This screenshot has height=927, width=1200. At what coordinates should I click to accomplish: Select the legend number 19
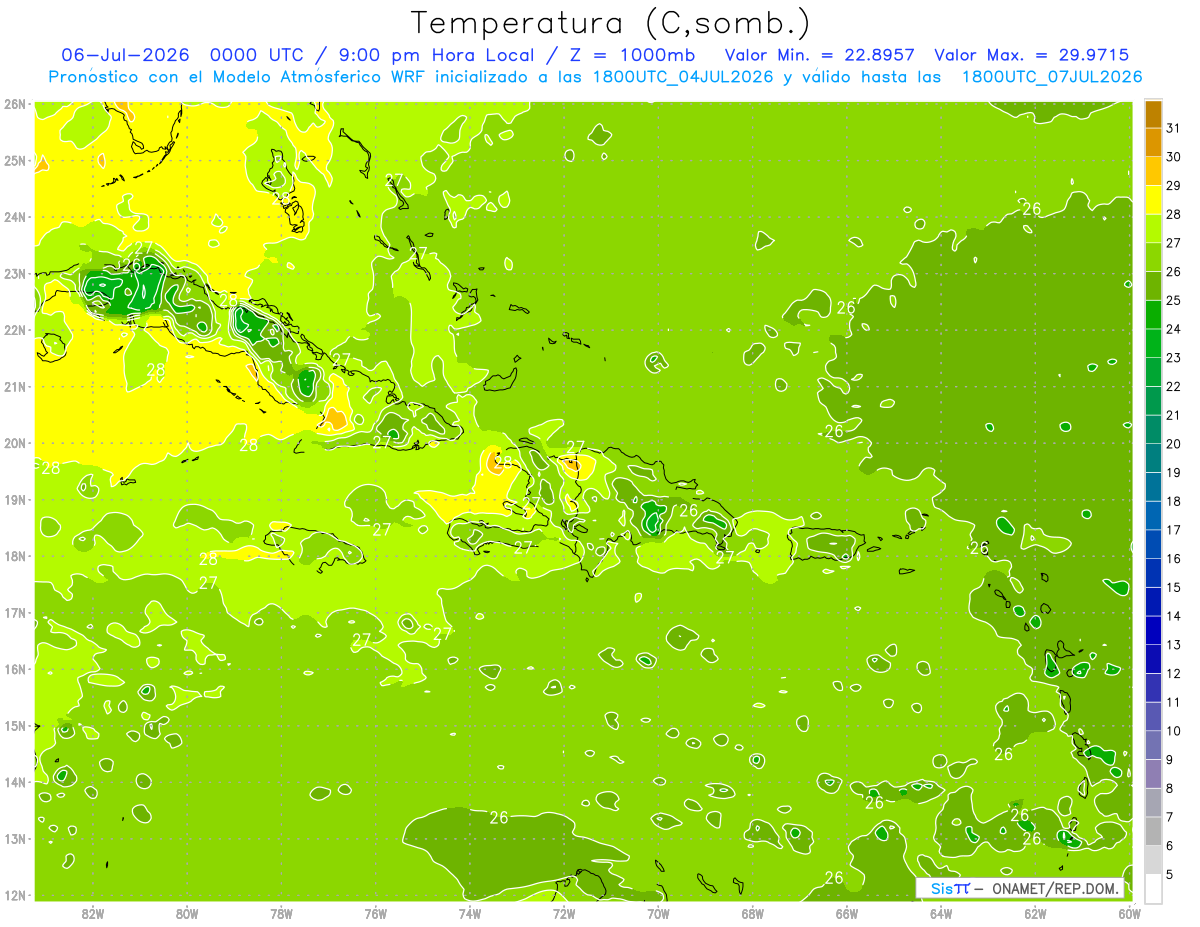tap(1174, 472)
